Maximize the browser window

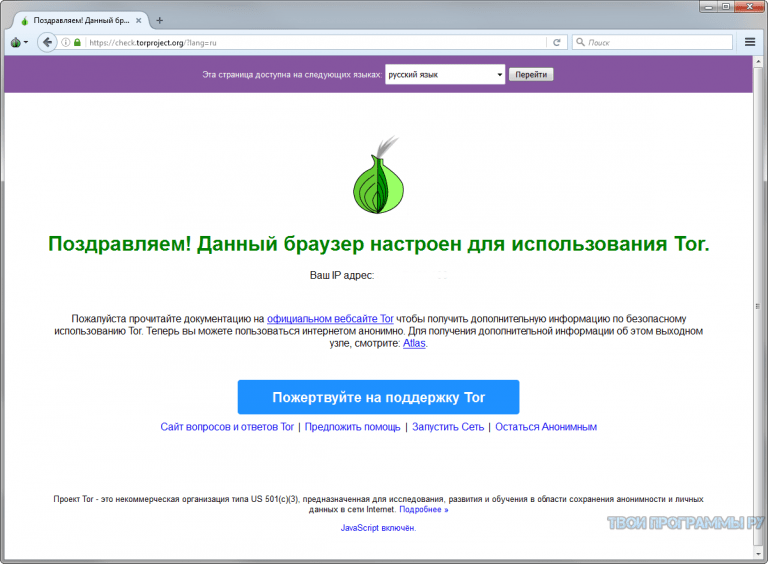(x=726, y=6)
